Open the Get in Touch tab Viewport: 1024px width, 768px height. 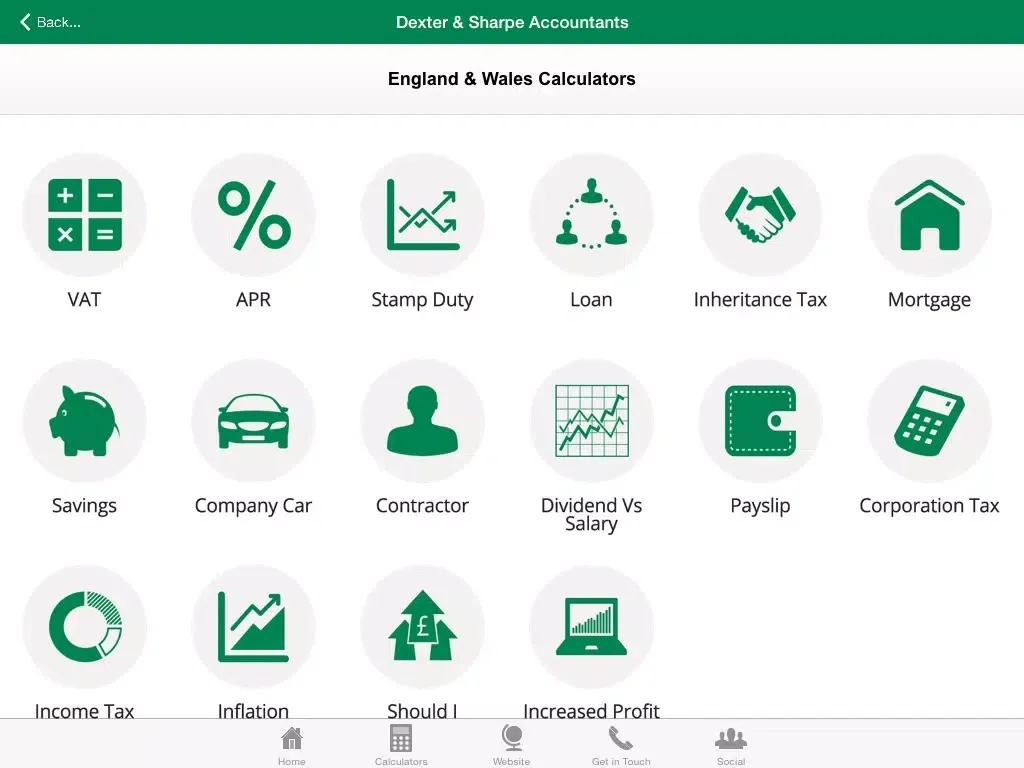pos(621,746)
